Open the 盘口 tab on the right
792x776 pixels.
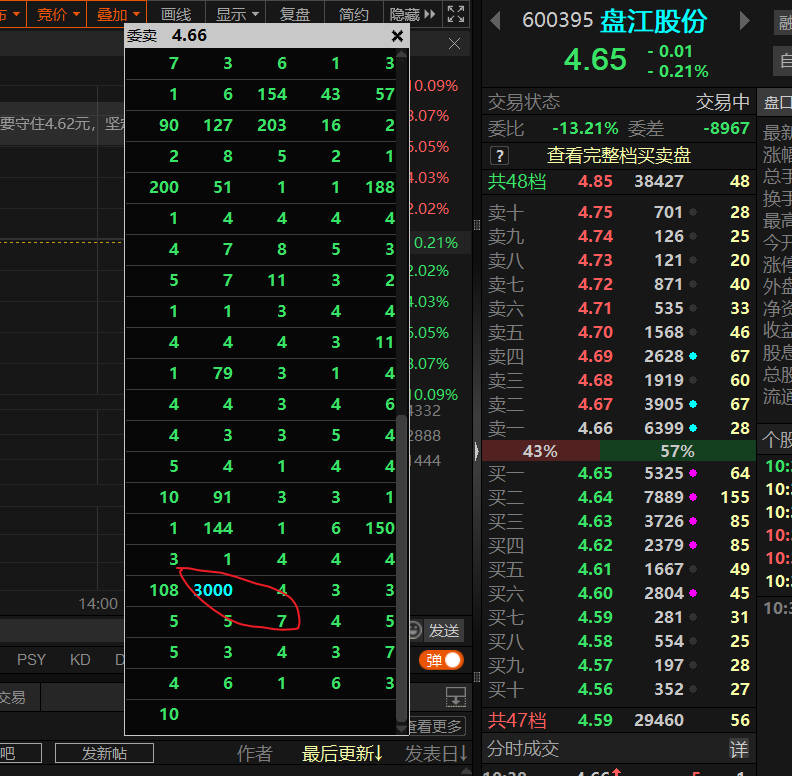(x=777, y=103)
